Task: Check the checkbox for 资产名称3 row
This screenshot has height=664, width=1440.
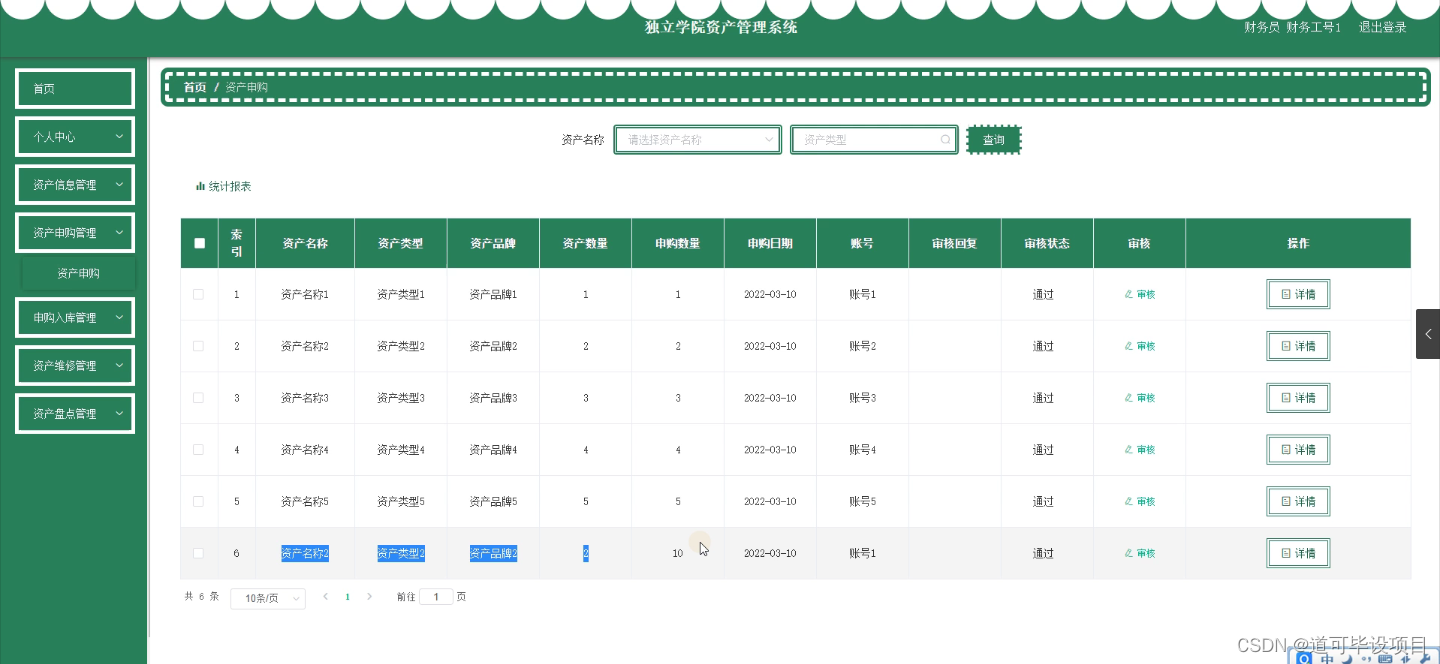Action: 199,397
